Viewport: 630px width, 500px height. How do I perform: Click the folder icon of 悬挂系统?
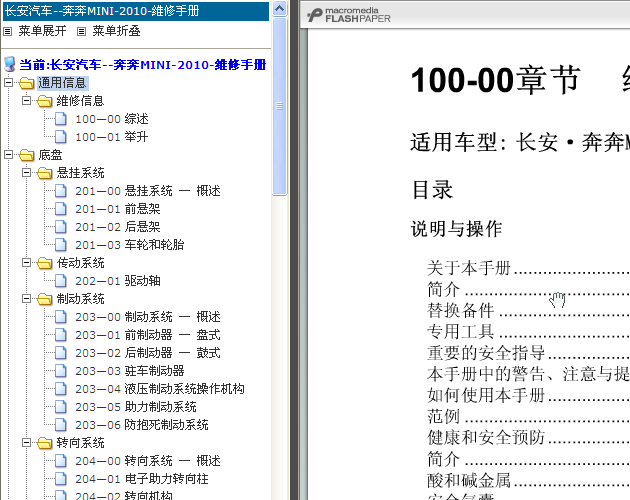point(45,173)
